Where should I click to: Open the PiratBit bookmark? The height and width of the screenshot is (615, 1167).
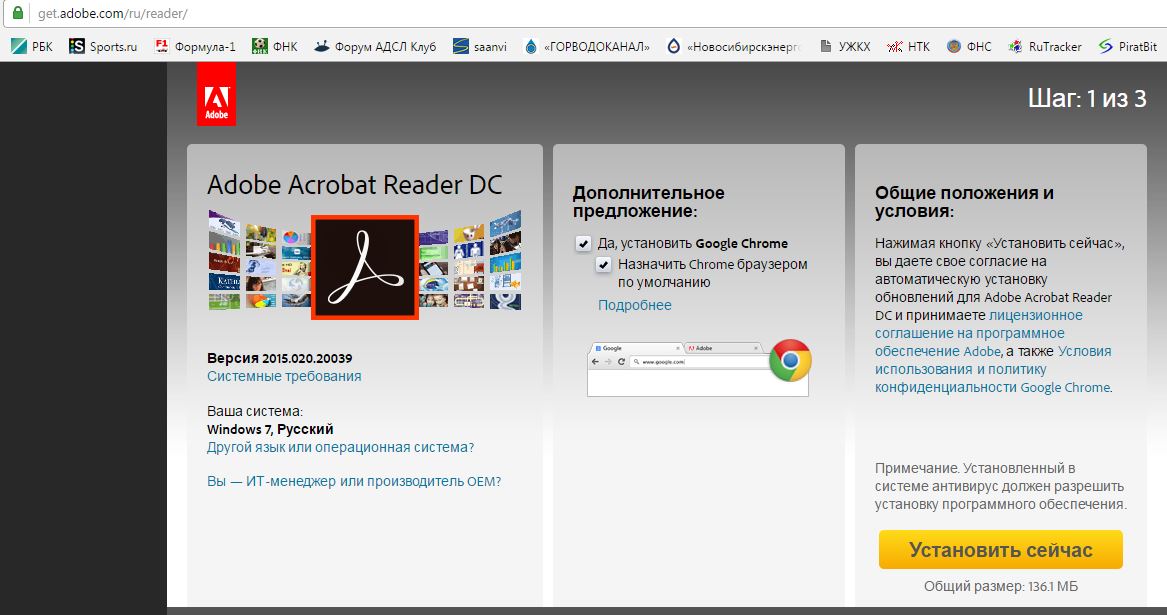tap(1128, 46)
